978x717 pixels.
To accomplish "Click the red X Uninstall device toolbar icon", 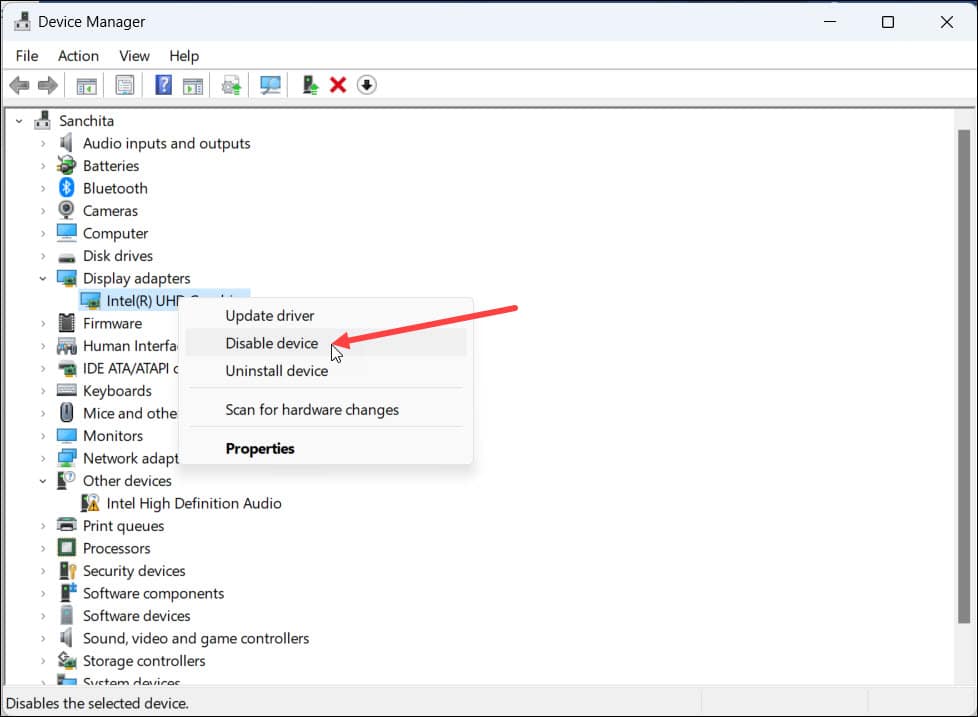I will [337, 85].
